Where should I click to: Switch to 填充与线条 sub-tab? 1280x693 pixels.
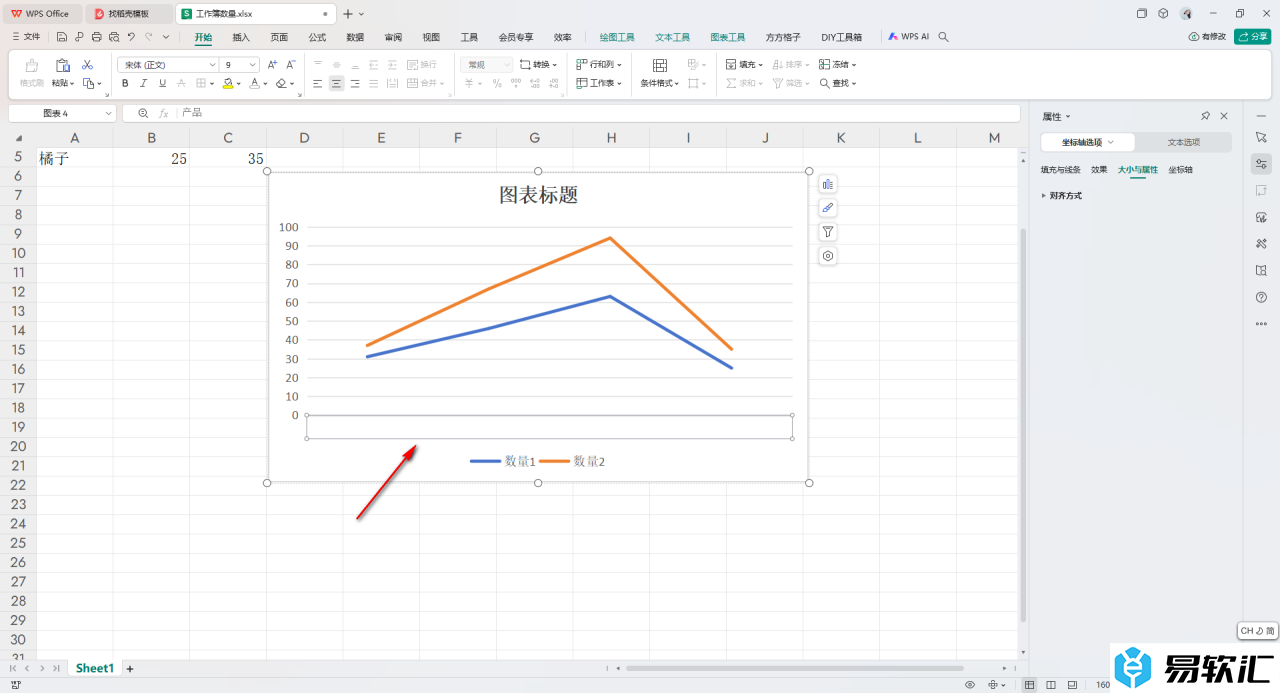pos(1061,170)
